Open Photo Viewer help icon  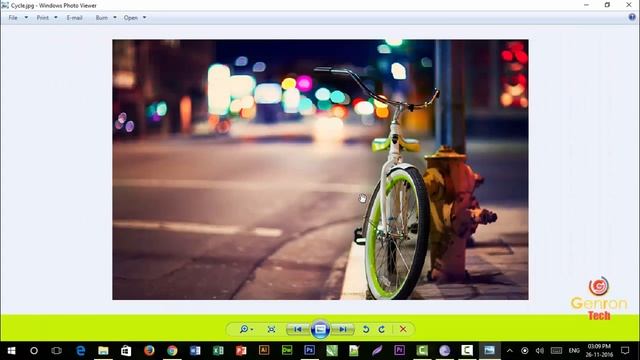(632, 17)
